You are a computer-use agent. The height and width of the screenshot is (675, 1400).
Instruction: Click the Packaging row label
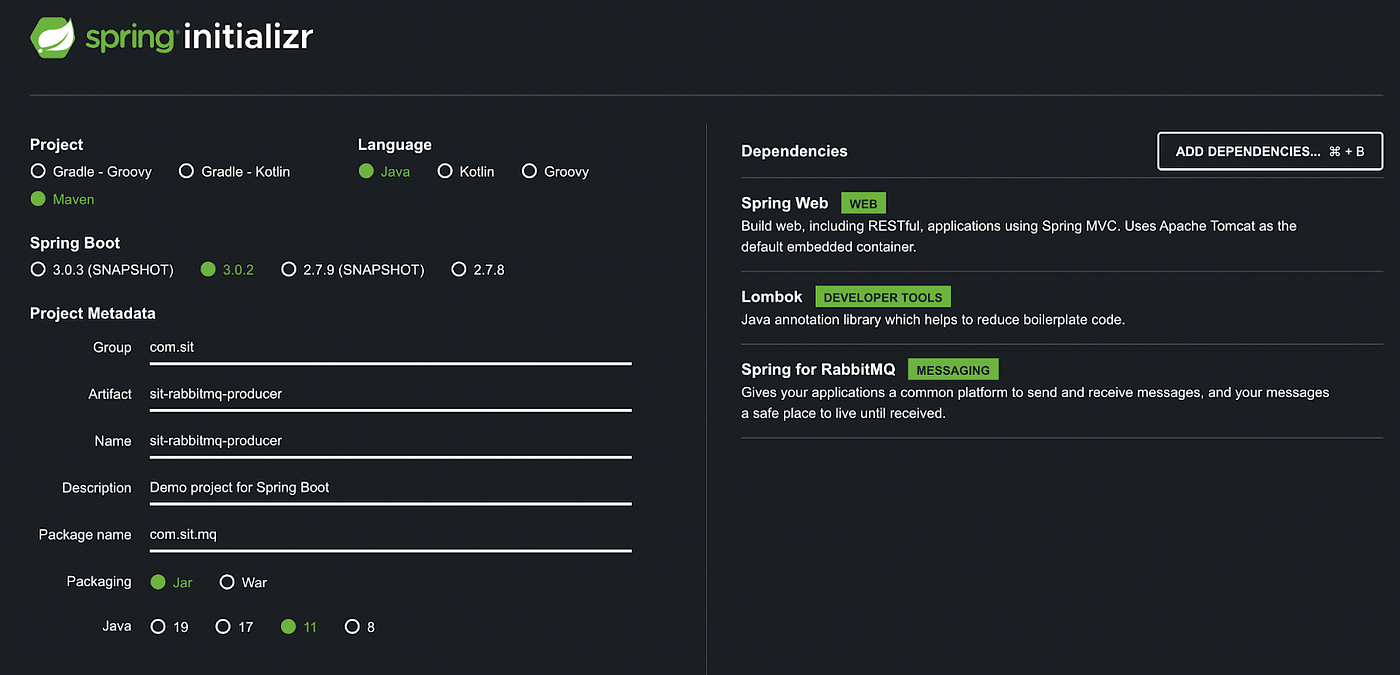pyautogui.click(x=99, y=582)
